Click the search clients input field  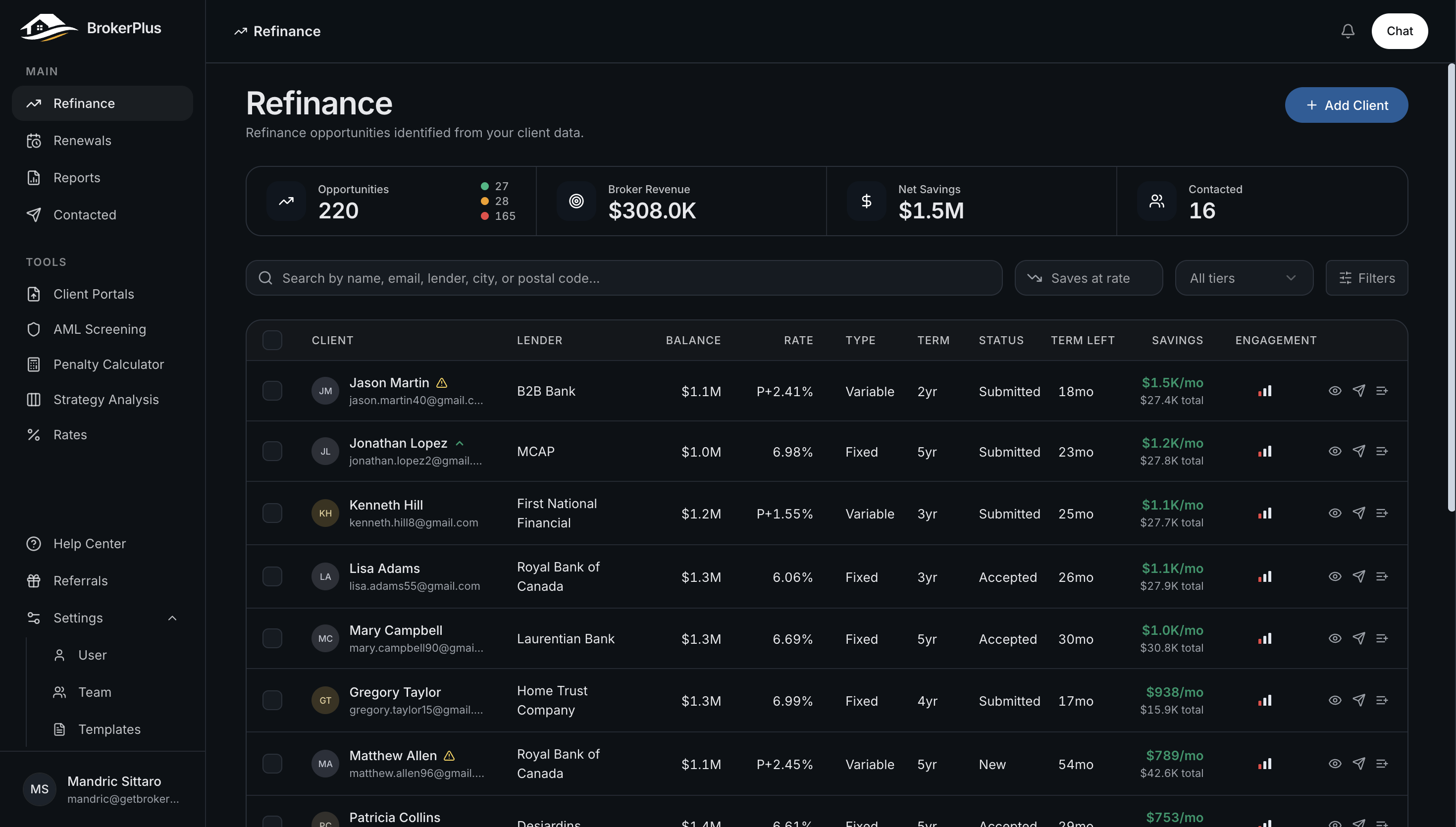624,278
